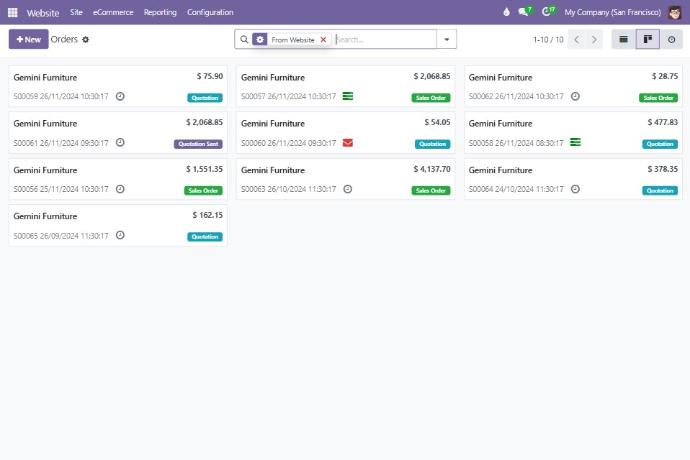Remove the From Website filter

pyautogui.click(x=323, y=40)
